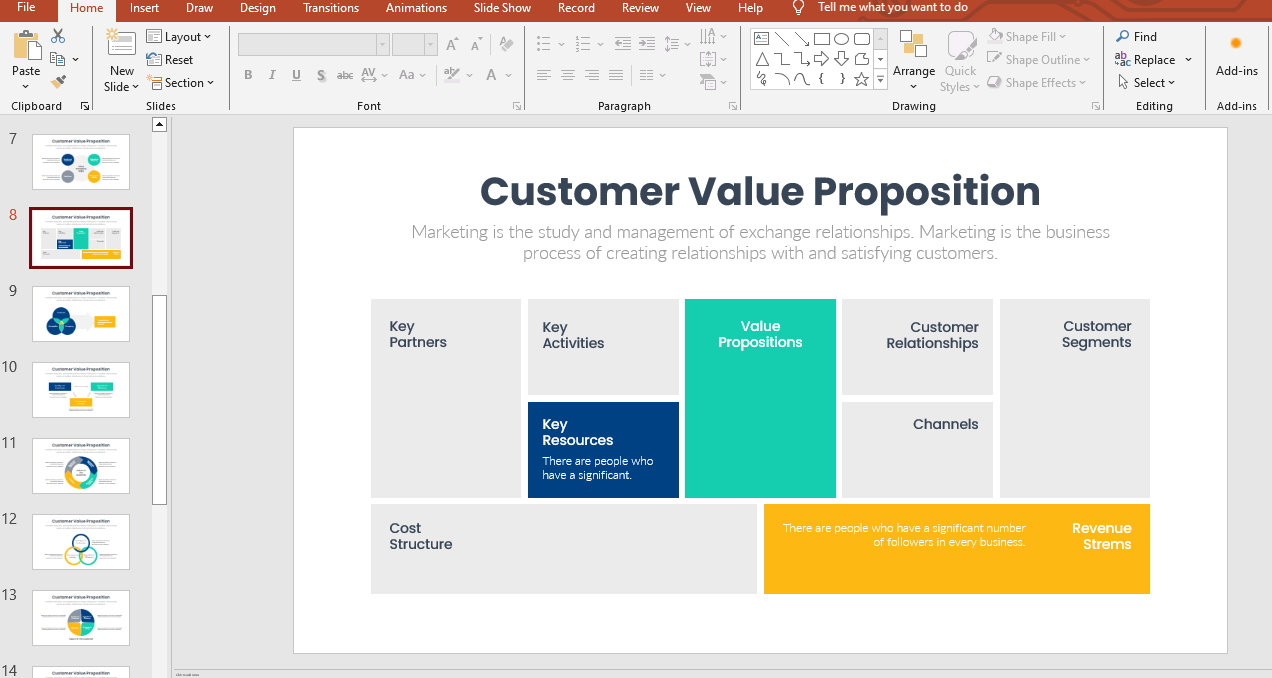Click the Decrease Indent icon

(622, 44)
